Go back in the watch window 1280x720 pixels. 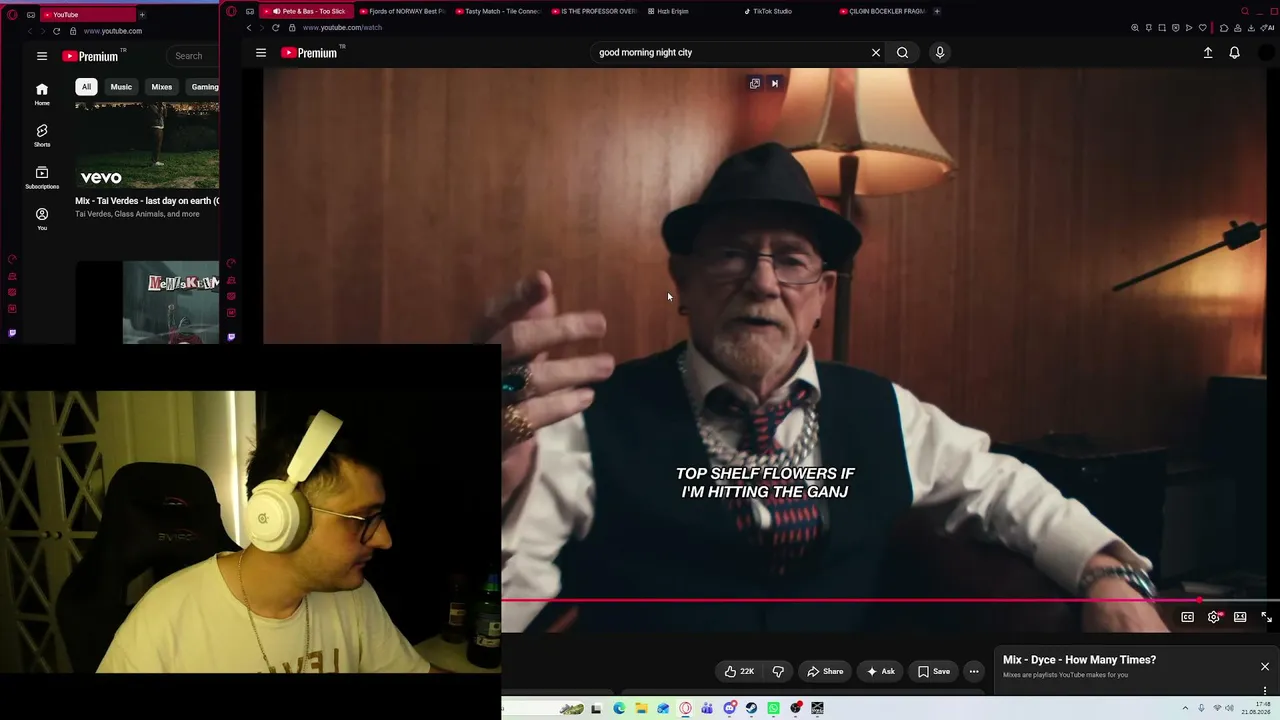[249, 28]
